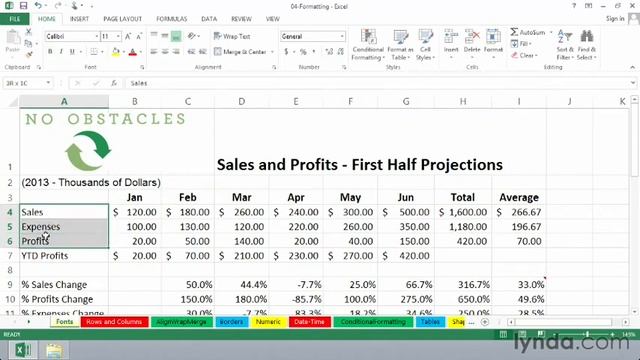This screenshot has width=640, height=360.
Task: Apply Percent Style icon
Action: tap(303, 52)
